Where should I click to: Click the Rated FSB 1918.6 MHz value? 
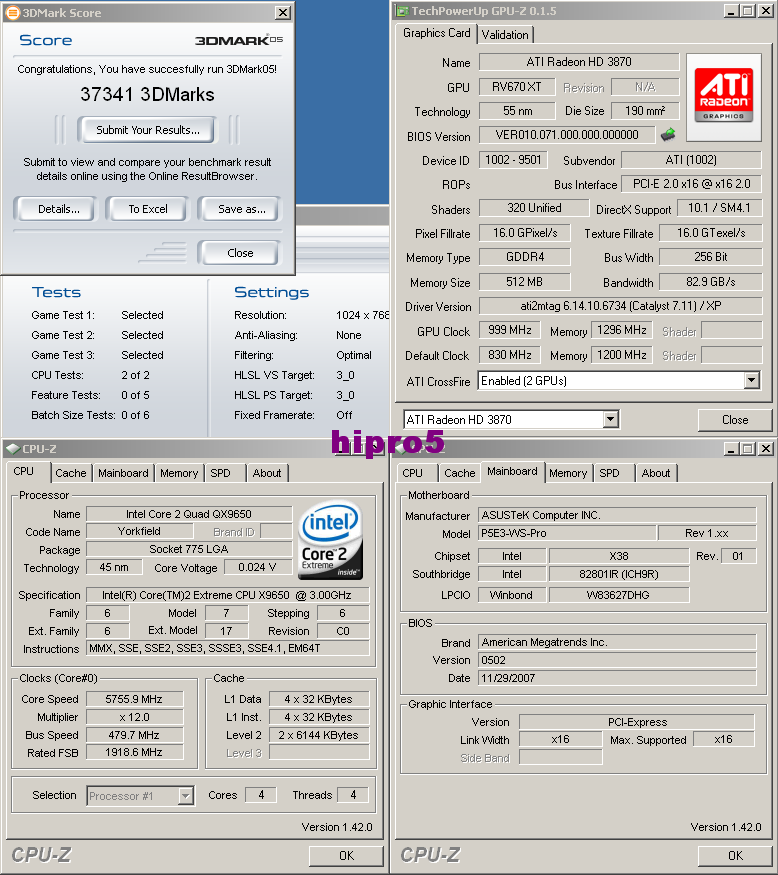coord(134,753)
